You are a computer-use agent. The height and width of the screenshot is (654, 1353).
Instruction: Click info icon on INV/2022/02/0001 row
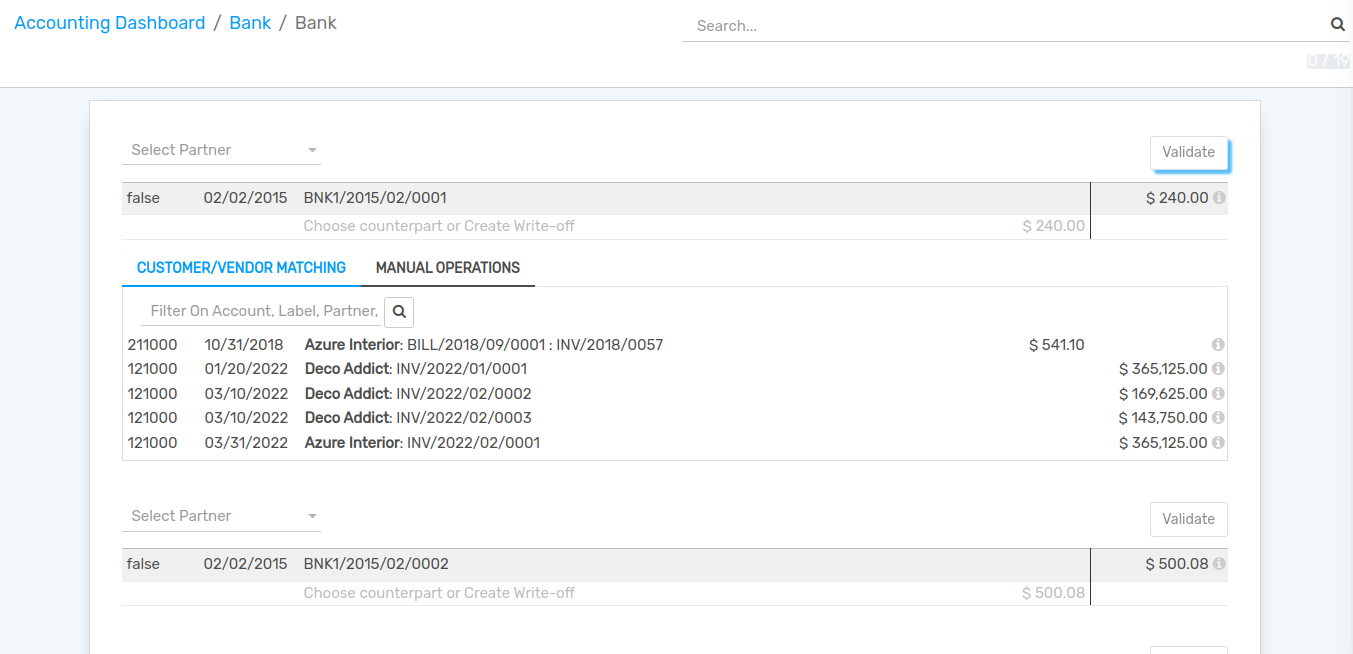[x=1218, y=443]
